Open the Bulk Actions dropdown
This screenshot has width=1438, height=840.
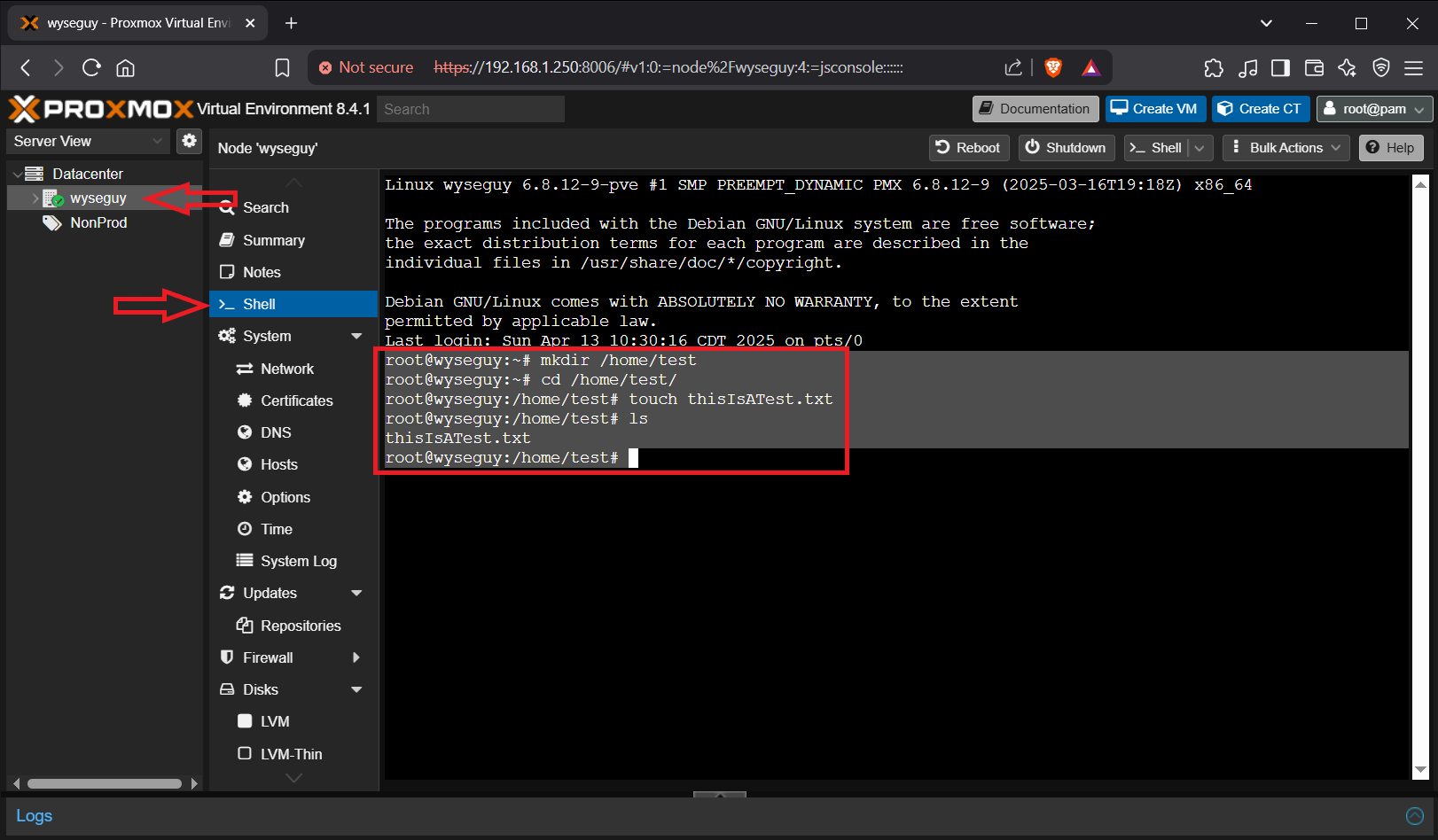1286,148
